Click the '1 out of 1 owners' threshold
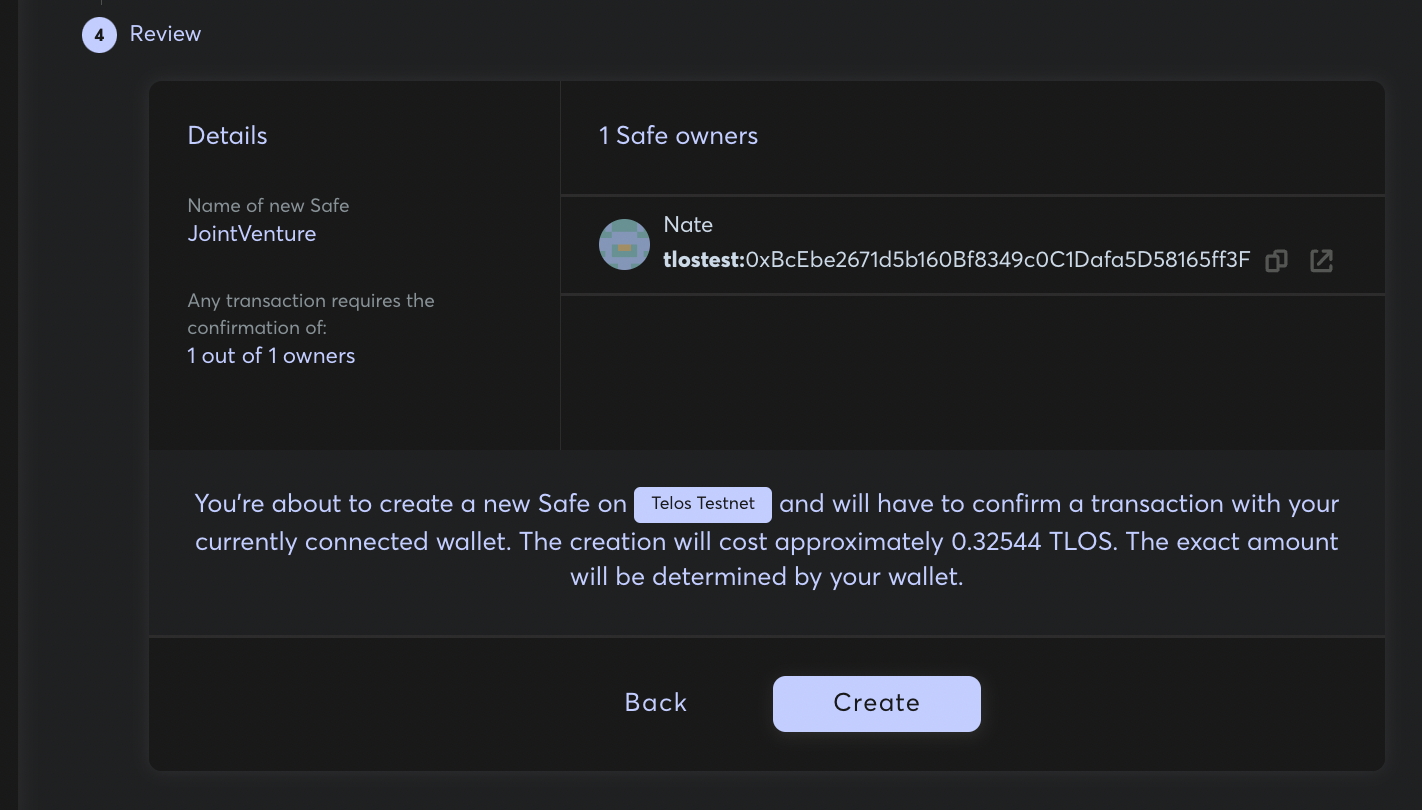 [x=271, y=356]
